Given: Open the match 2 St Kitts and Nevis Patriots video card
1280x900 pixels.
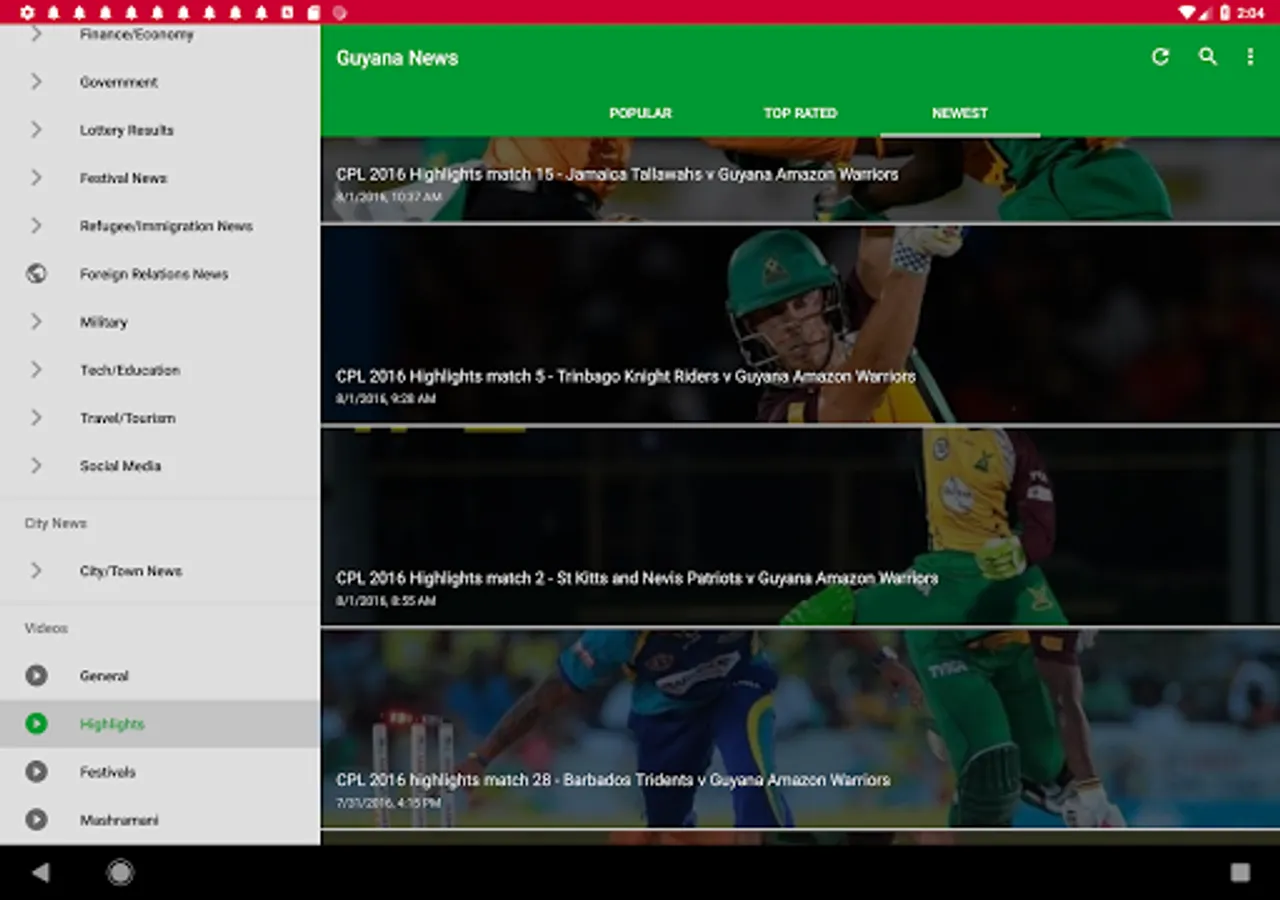Looking at the screenshot, I should [x=800, y=527].
